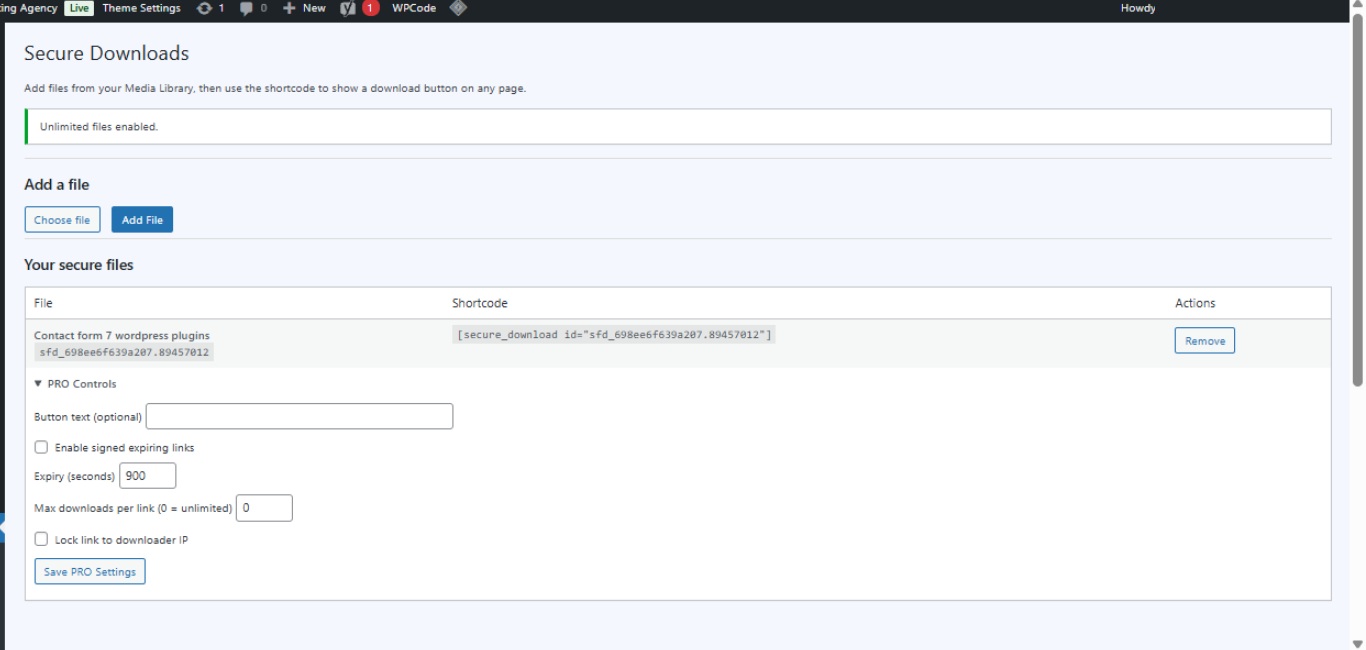
Task: Open the WPCode admin bar menu
Action: pyautogui.click(x=414, y=8)
